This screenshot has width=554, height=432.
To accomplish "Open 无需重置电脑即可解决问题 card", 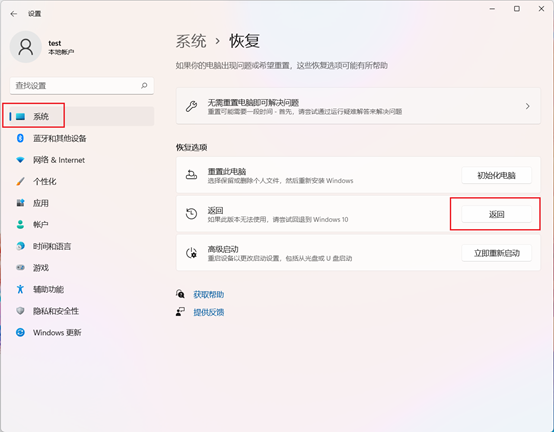I will (x=358, y=106).
